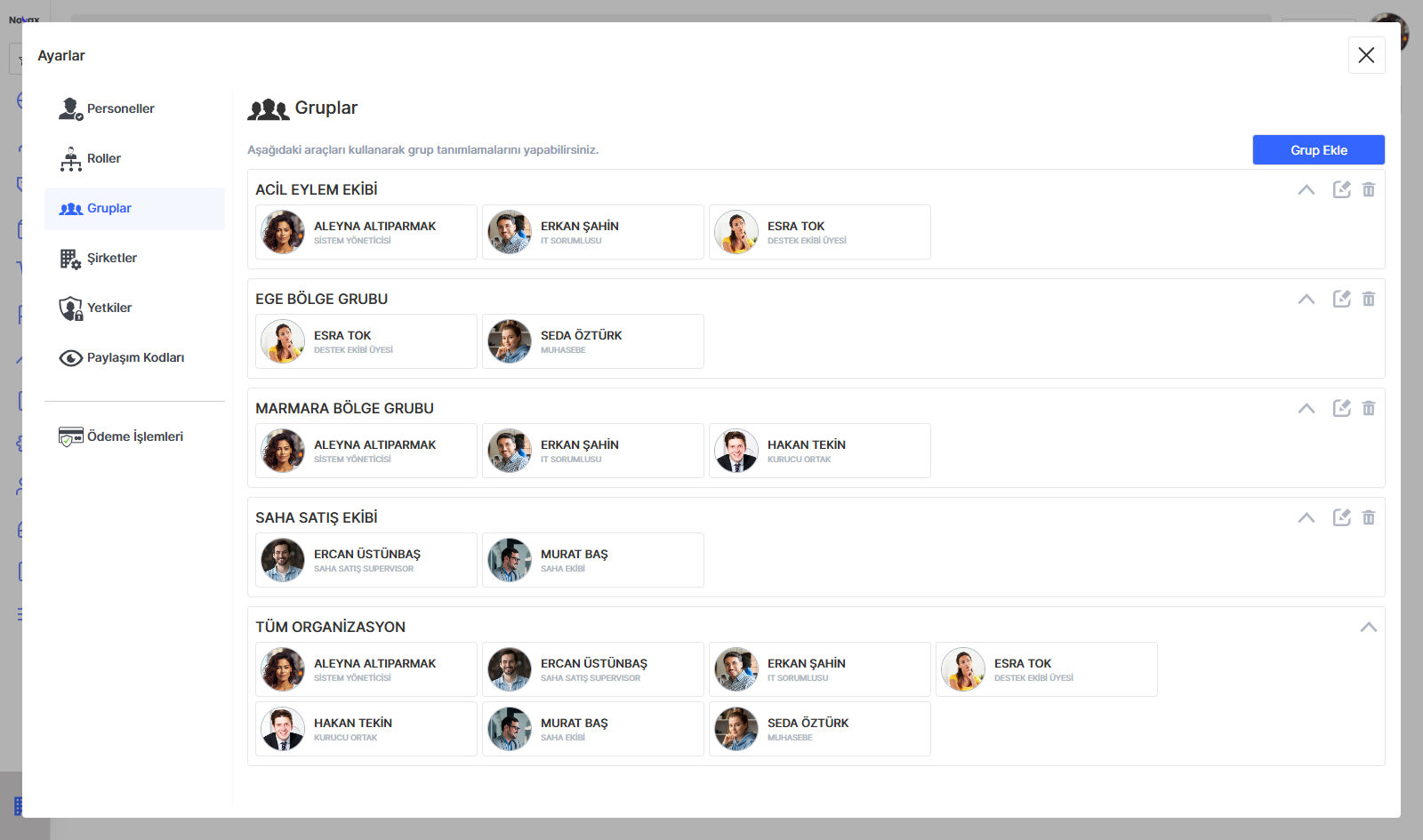
Task: Open Ödeme İşlemleri payment settings
Action: 134,436
